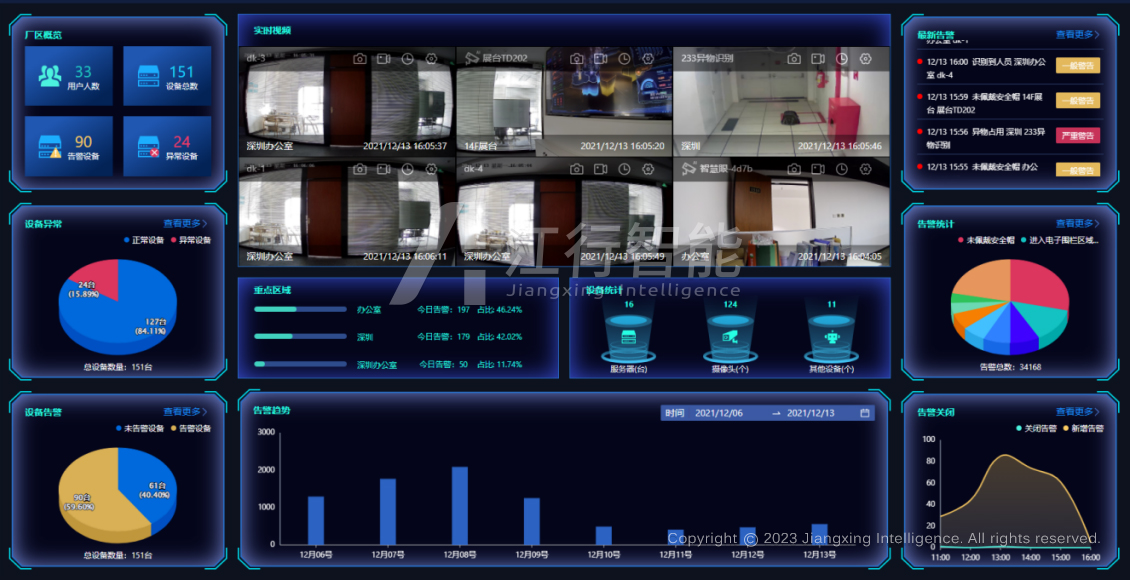The image size is (1130, 580).
Task: Click 一般警告 badge for 12/13 15:59 alert
Action: 1078,100
